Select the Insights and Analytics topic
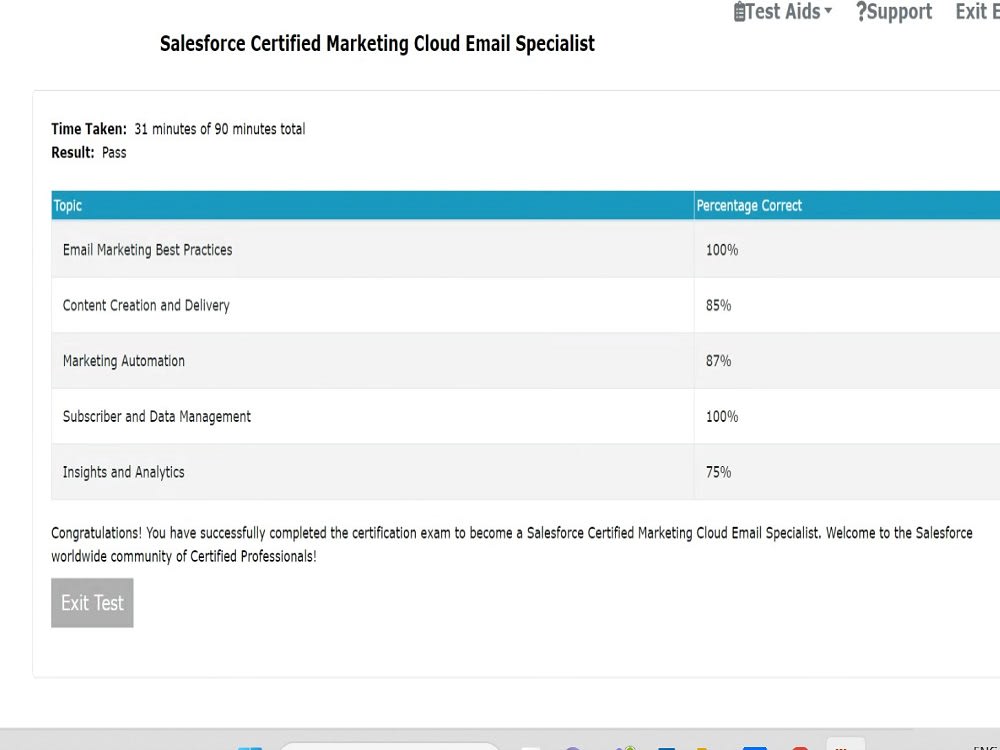The image size is (1000, 750). 124,472
